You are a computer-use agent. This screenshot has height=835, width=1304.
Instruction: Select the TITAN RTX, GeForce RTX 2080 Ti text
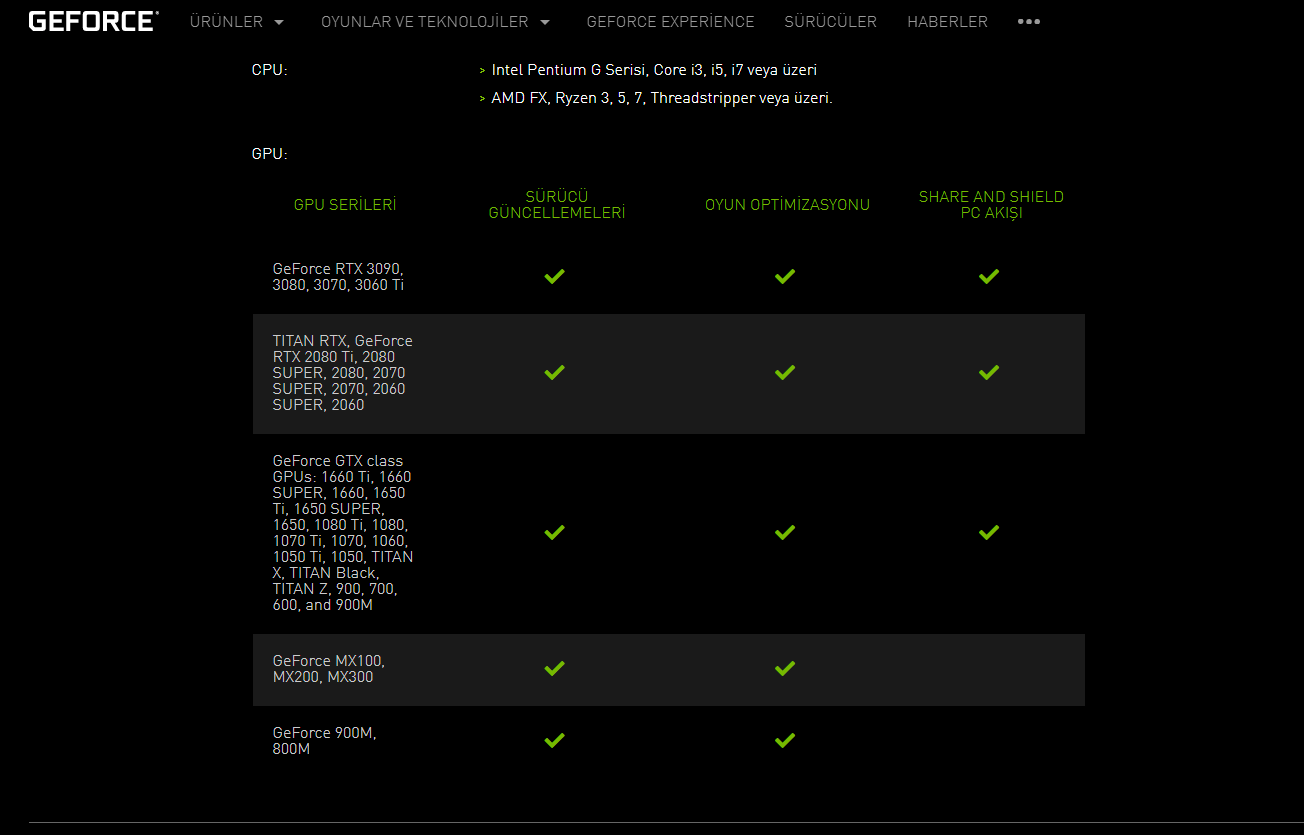tap(342, 373)
